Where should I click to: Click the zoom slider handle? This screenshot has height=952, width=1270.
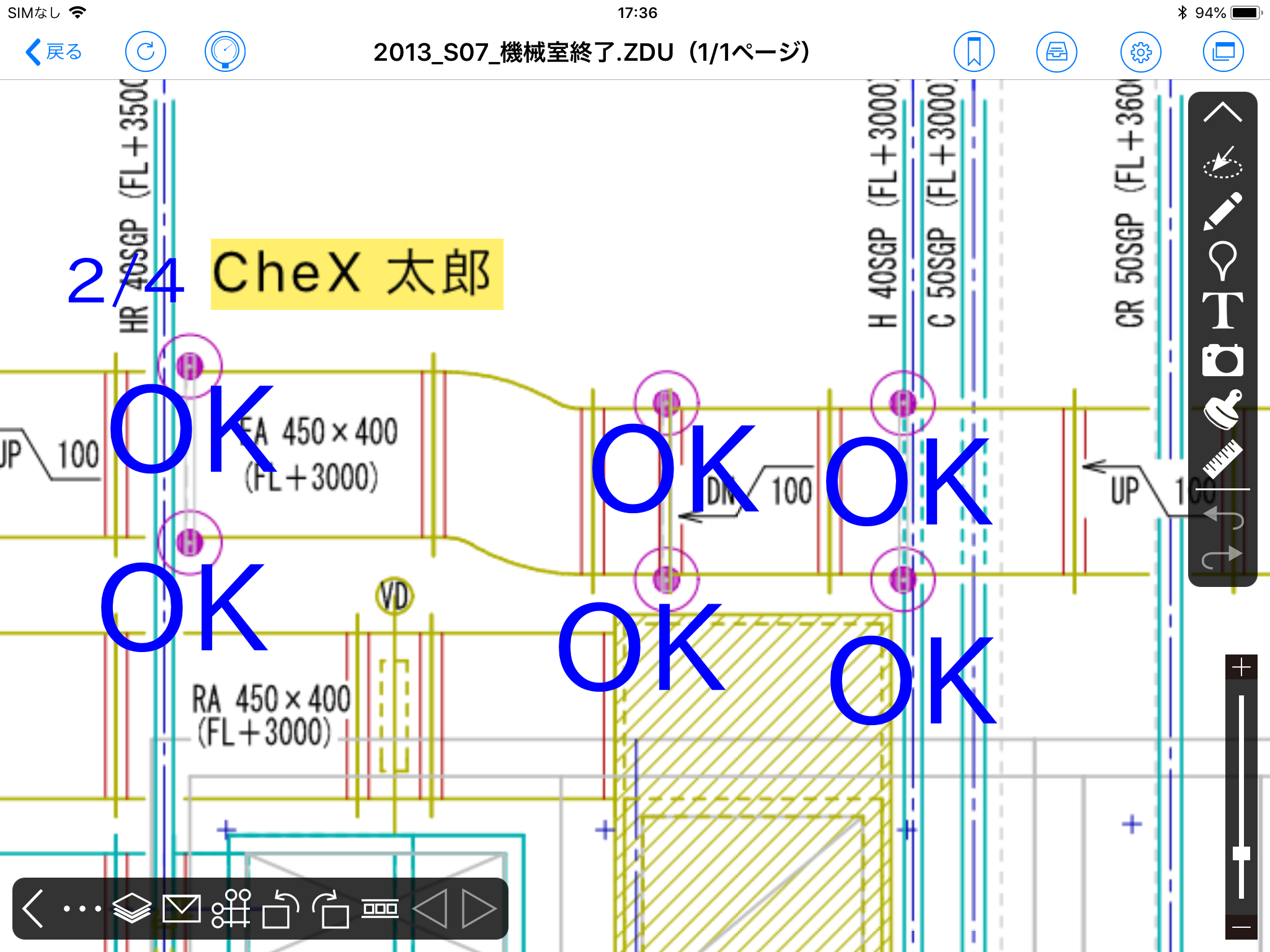click(x=1241, y=853)
